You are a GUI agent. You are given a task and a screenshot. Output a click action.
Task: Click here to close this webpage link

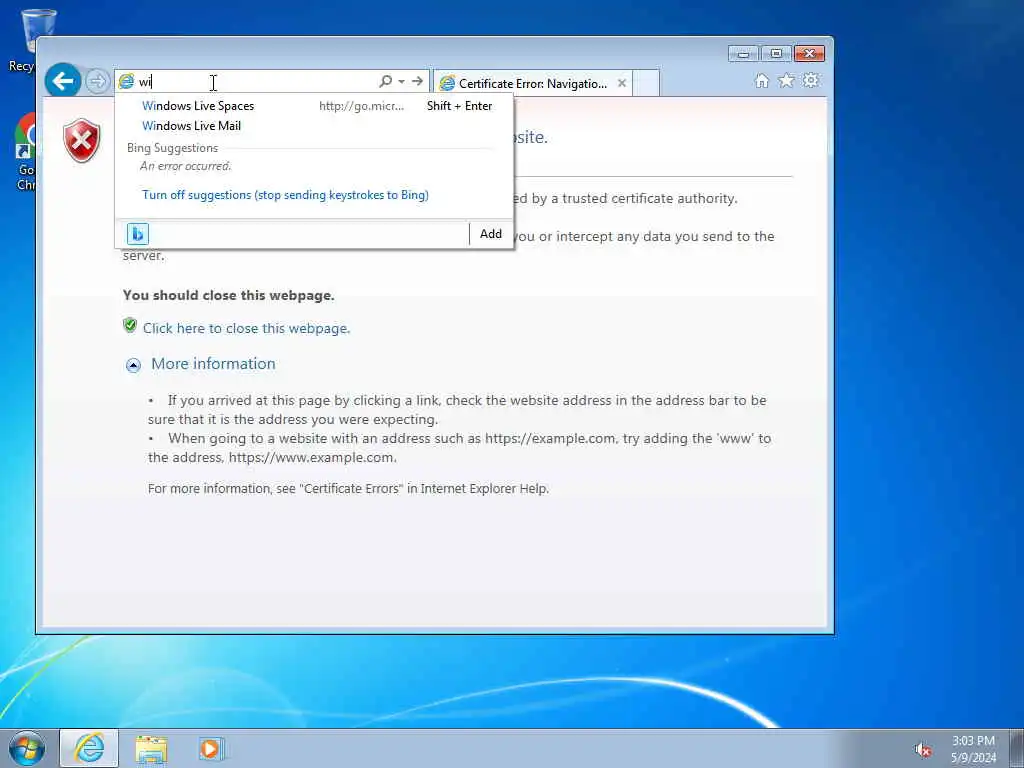point(246,328)
